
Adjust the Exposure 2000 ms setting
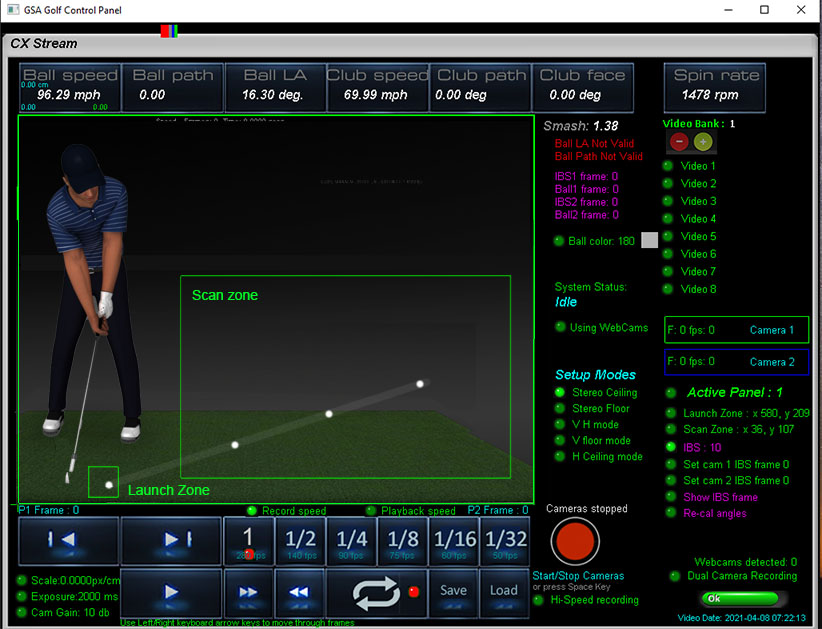[68, 597]
